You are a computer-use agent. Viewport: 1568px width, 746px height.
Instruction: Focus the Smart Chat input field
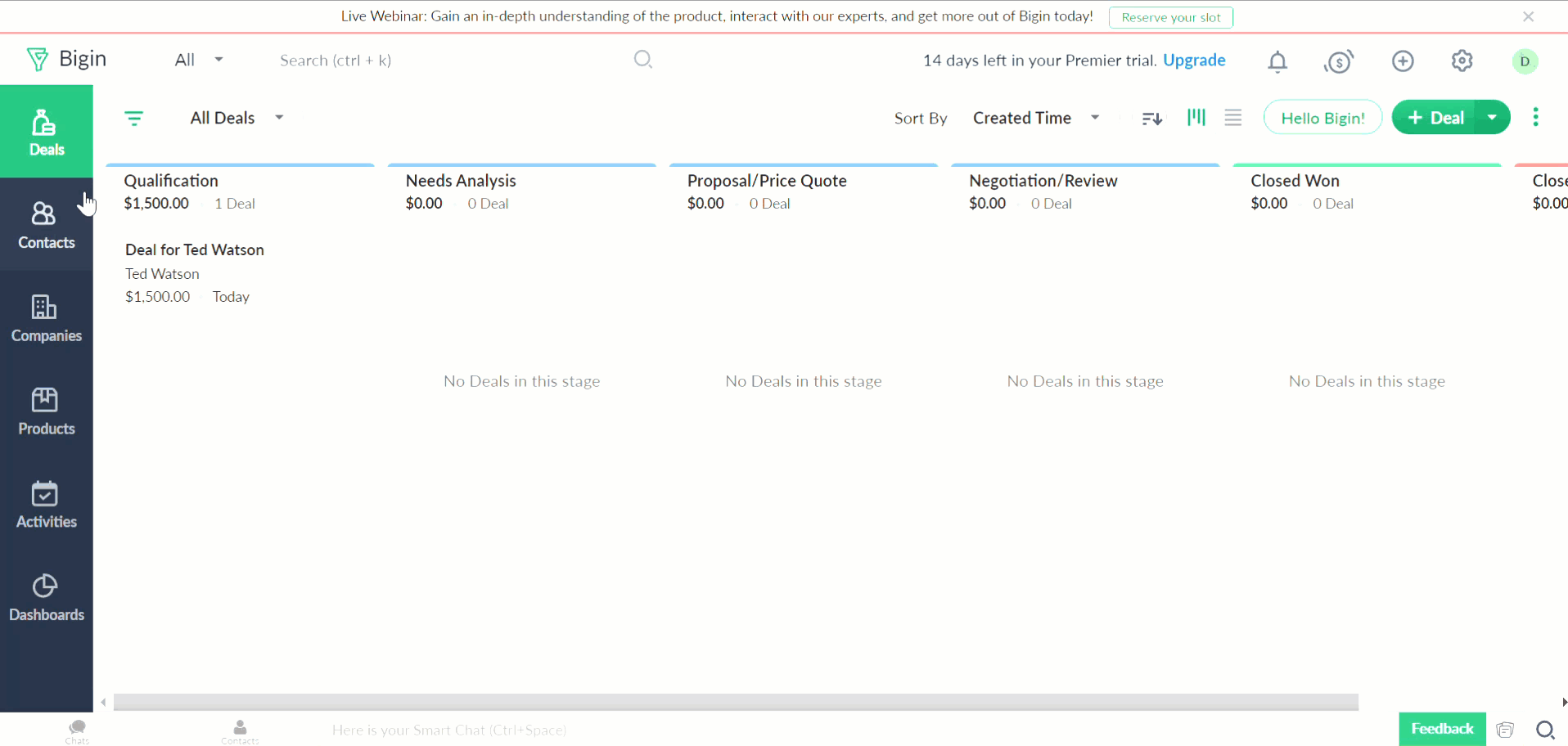point(449,730)
